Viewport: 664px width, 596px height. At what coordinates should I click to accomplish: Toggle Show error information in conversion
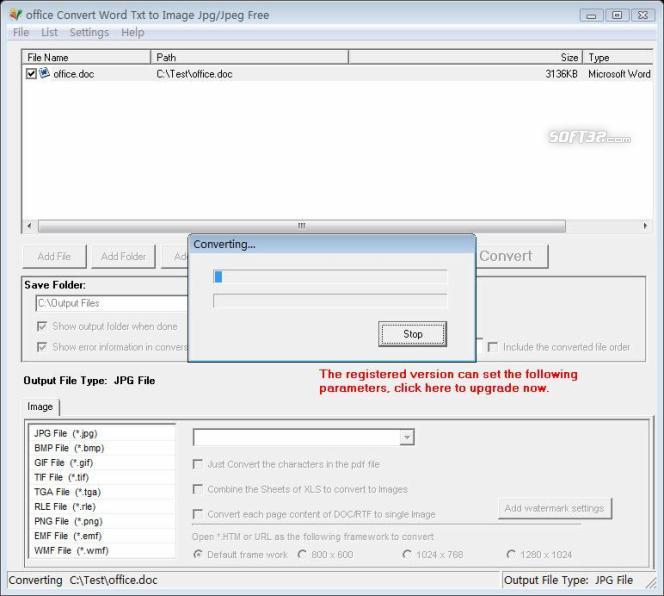click(x=42, y=347)
